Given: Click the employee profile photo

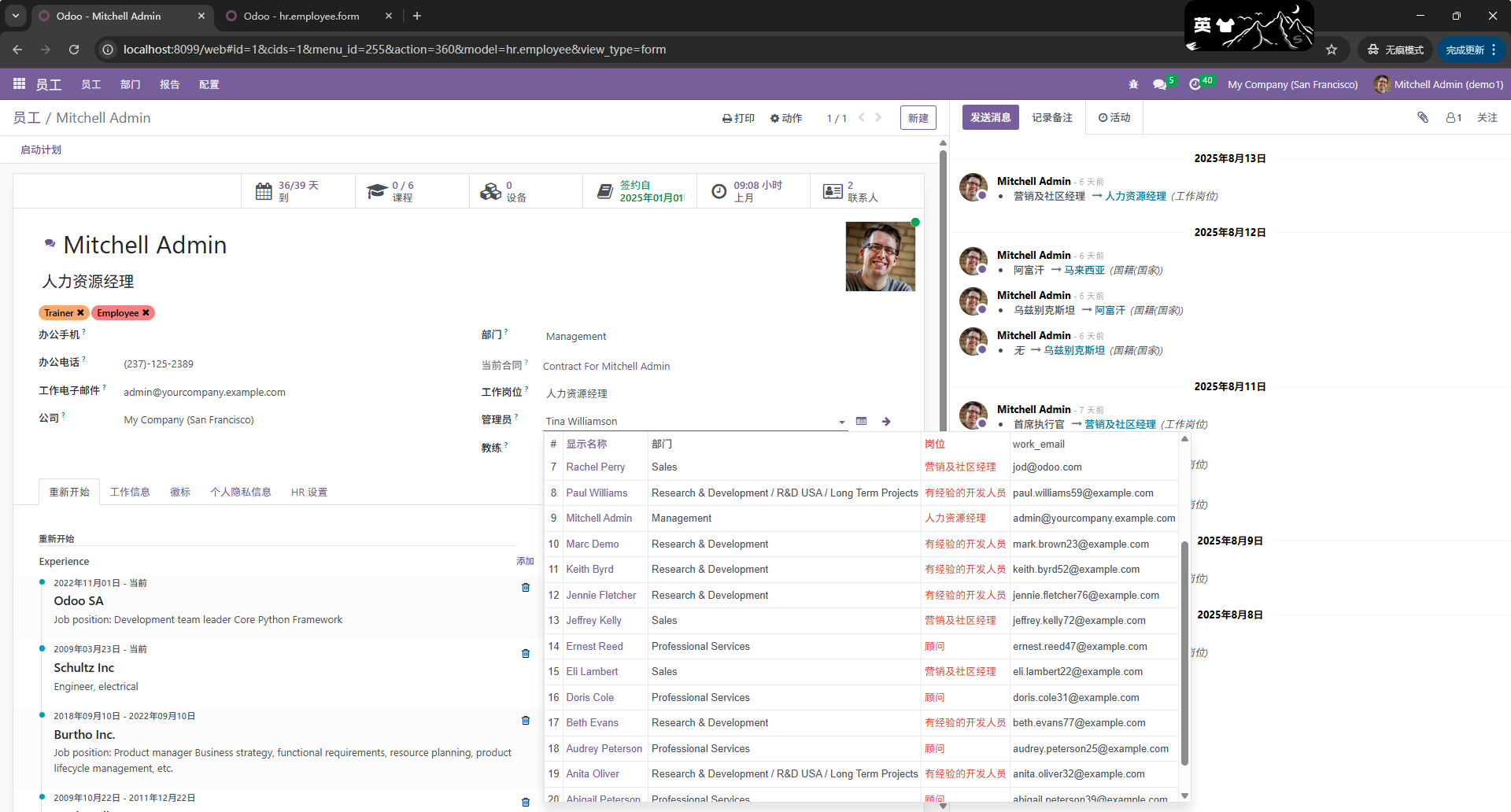Looking at the screenshot, I should coord(880,257).
